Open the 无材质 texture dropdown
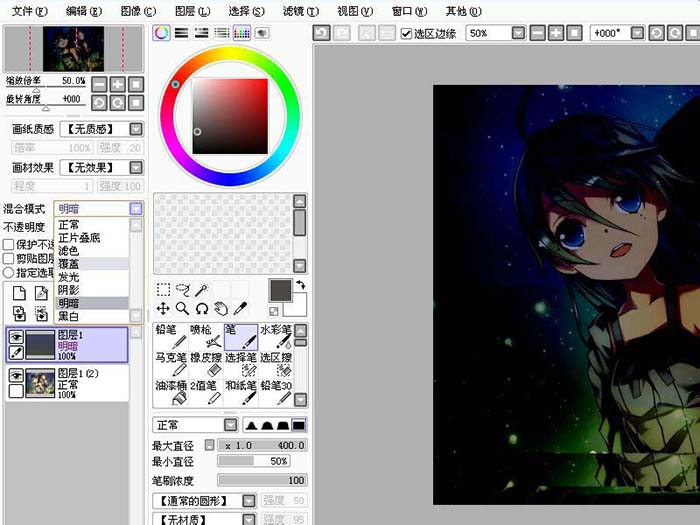Screen dimensions: 700x525 (x=249, y=520)
